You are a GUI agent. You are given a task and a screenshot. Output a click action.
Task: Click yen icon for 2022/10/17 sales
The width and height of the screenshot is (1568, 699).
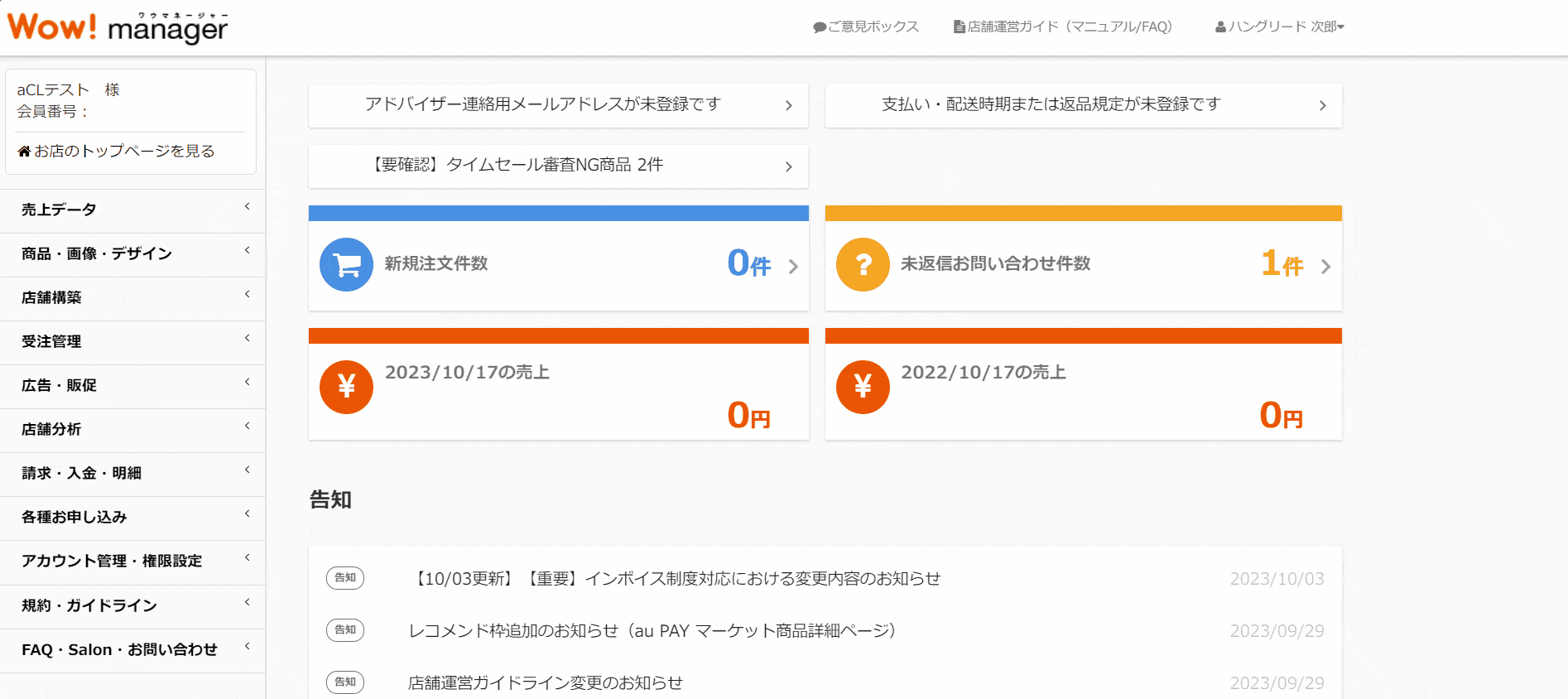(863, 387)
